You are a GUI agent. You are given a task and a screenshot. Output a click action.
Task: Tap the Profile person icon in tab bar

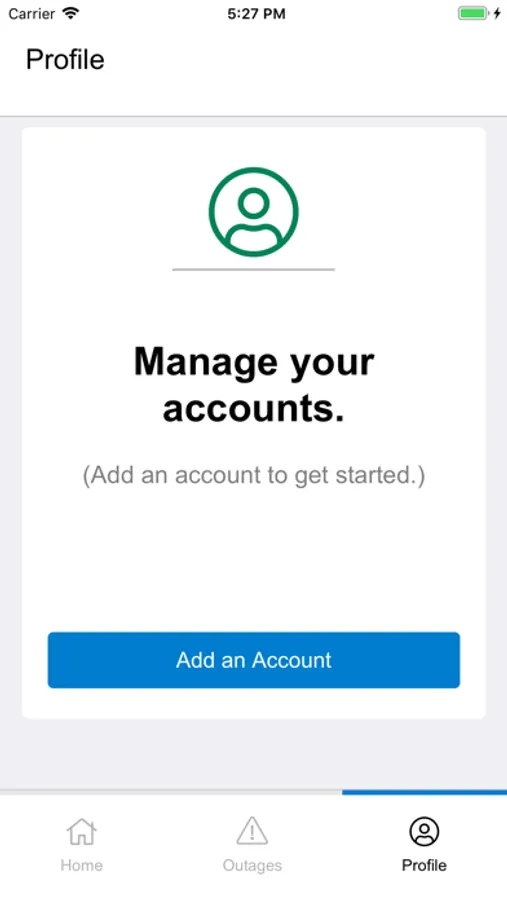coord(424,832)
